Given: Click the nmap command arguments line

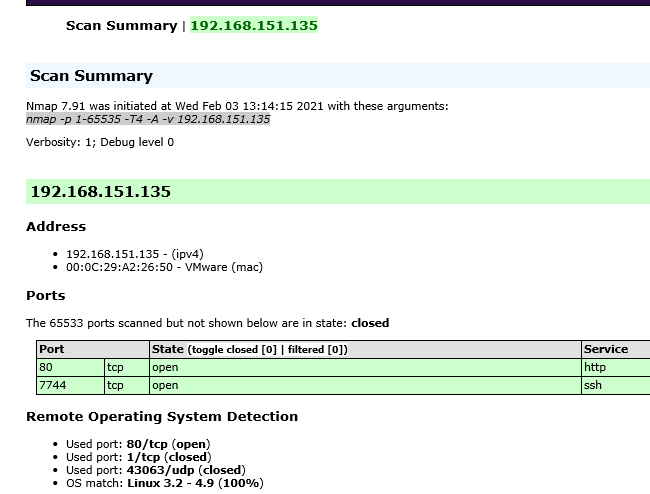Looking at the screenshot, I should click(x=148, y=119).
